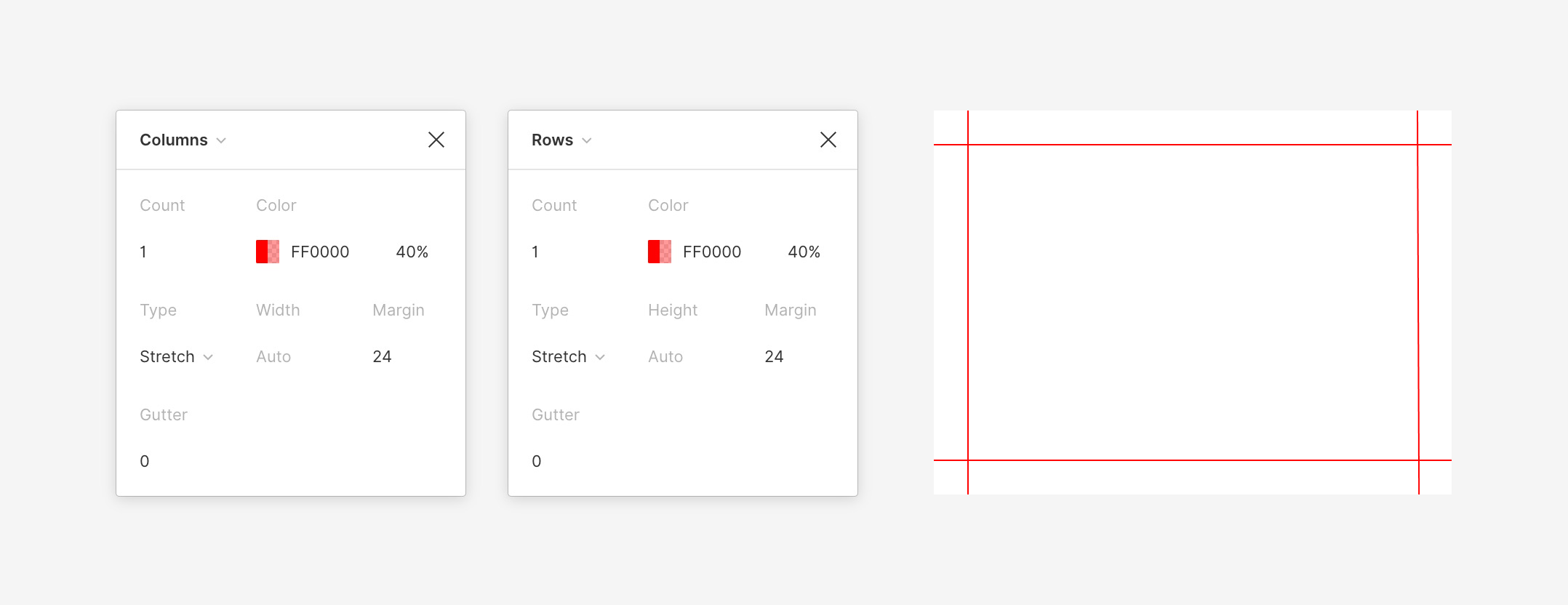Edit the FF0000 hex value for Columns
This screenshot has width=1568, height=605.
tap(320, 252)
